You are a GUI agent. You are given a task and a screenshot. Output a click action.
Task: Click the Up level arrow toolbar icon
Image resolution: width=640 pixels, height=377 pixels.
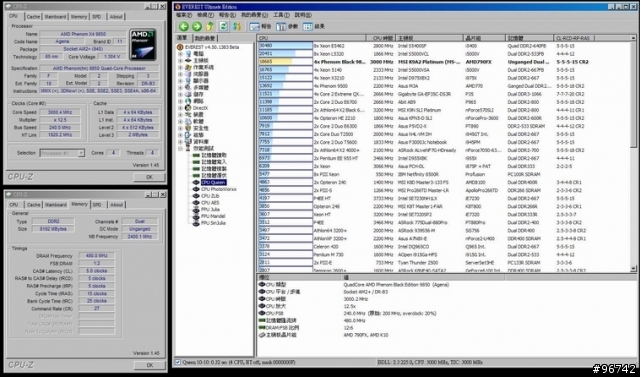click(210, 27)
